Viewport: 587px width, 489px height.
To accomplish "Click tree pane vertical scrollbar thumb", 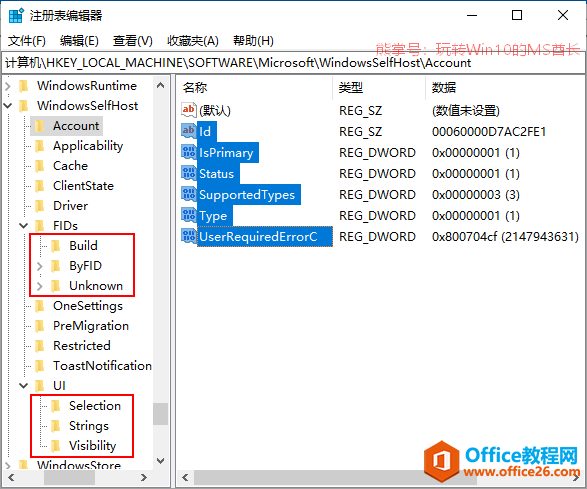I will 161,414.
